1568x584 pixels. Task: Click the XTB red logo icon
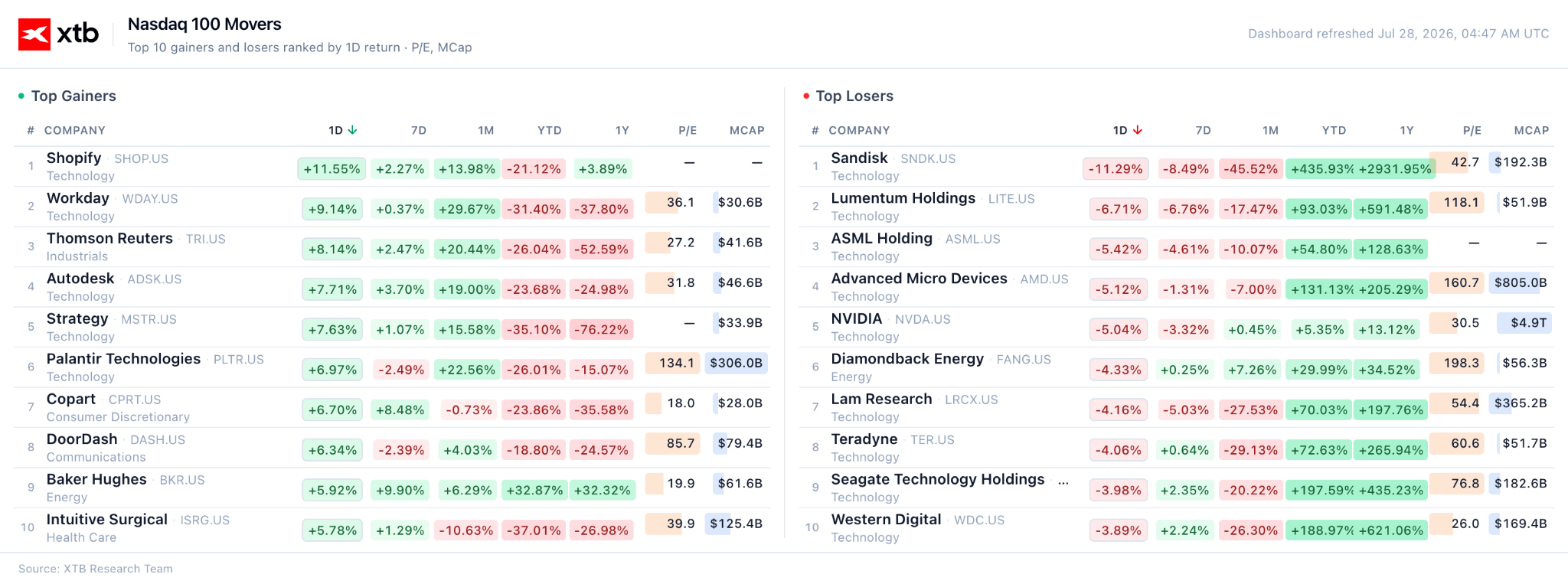(34, 34)
